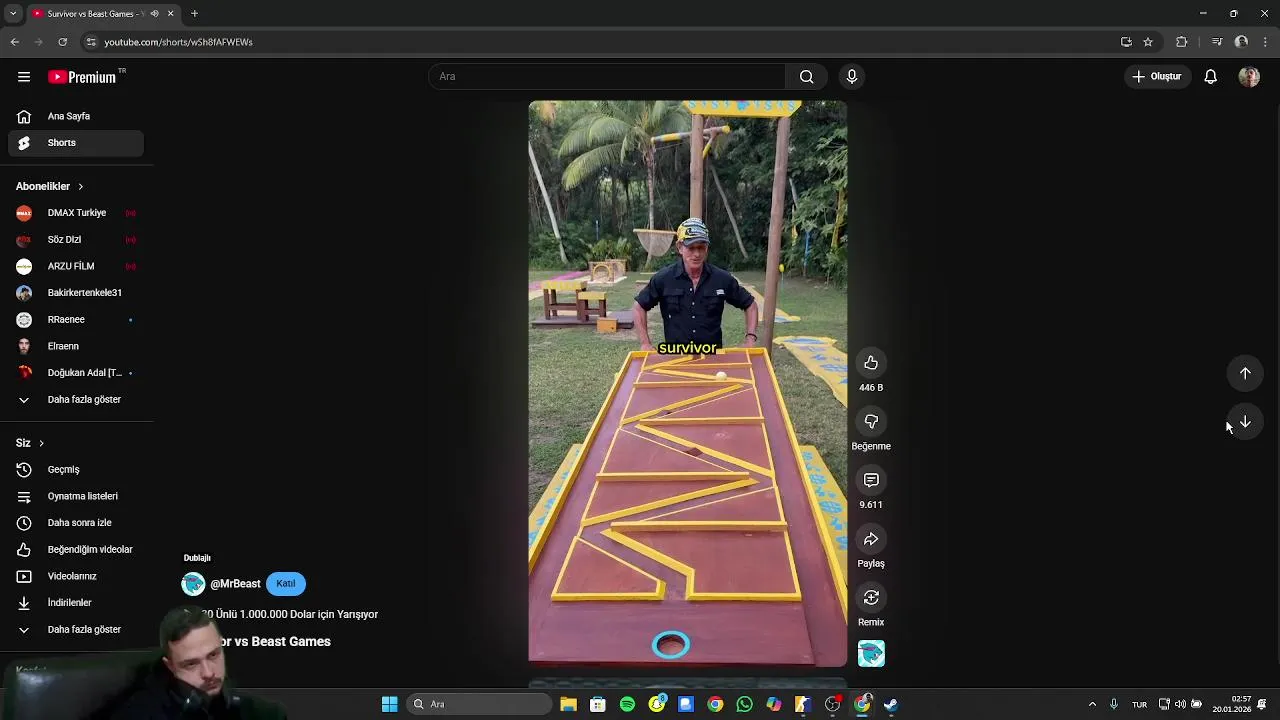Reload the page in browser toolbar
This screenshot has height=720, width=1280.
click(x=62, y=42)
